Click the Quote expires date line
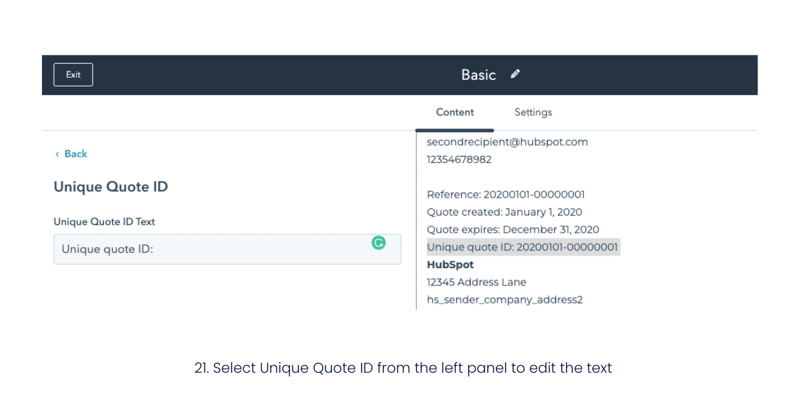The height and width of the screenshot is (418, 800). point(513,230)
